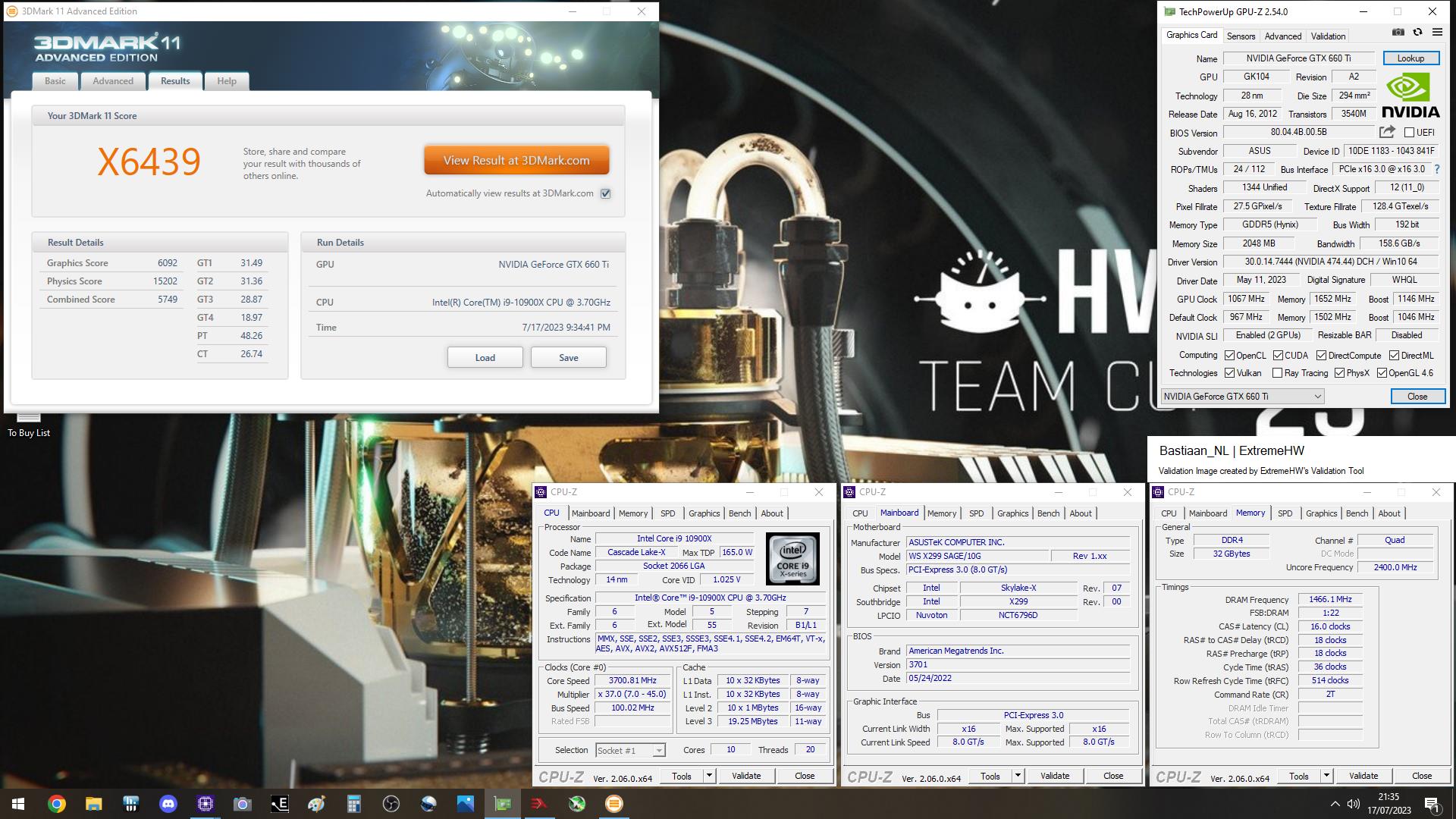Open the GPU-Z hamburger menu
The width and height of the screenshot is (1456, 819).
(1437, 33)
